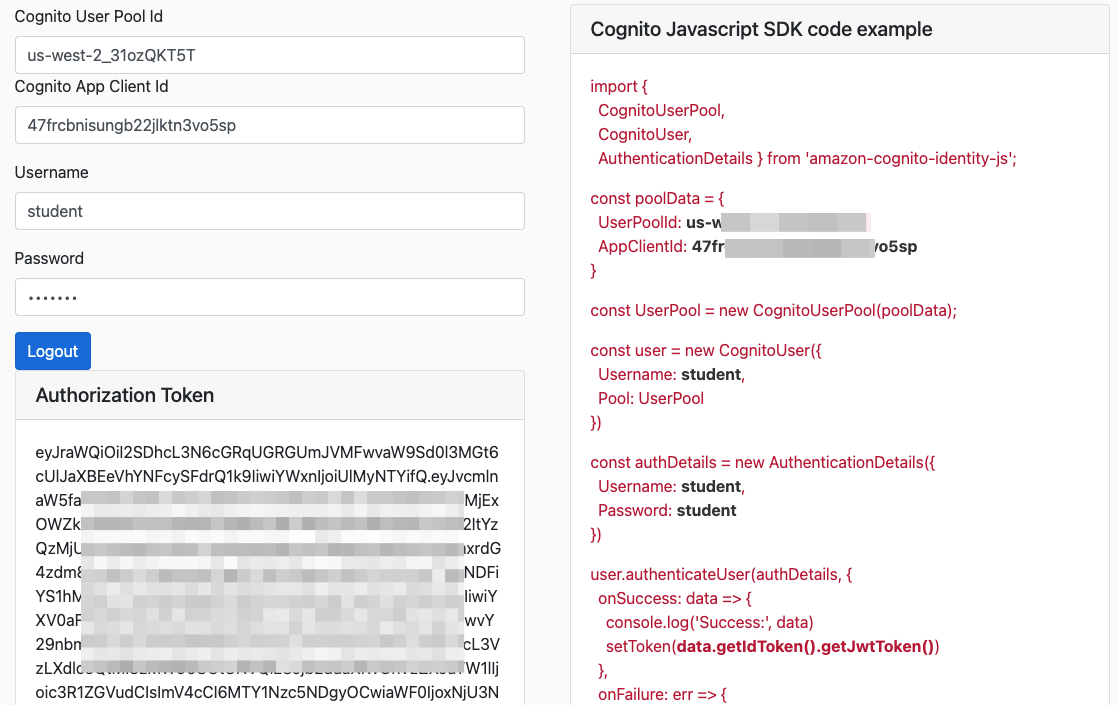Click the 'const poolData = {' line
The height and width of the screenshot is (705, 1118).
pos(657,198)
